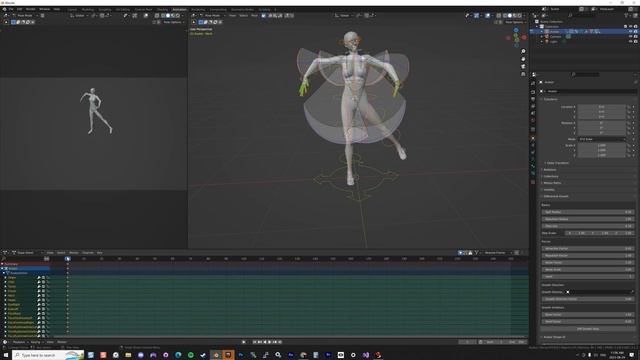
Task: Hide the Camera in the outliner viewport
Action: click(630, 36)
